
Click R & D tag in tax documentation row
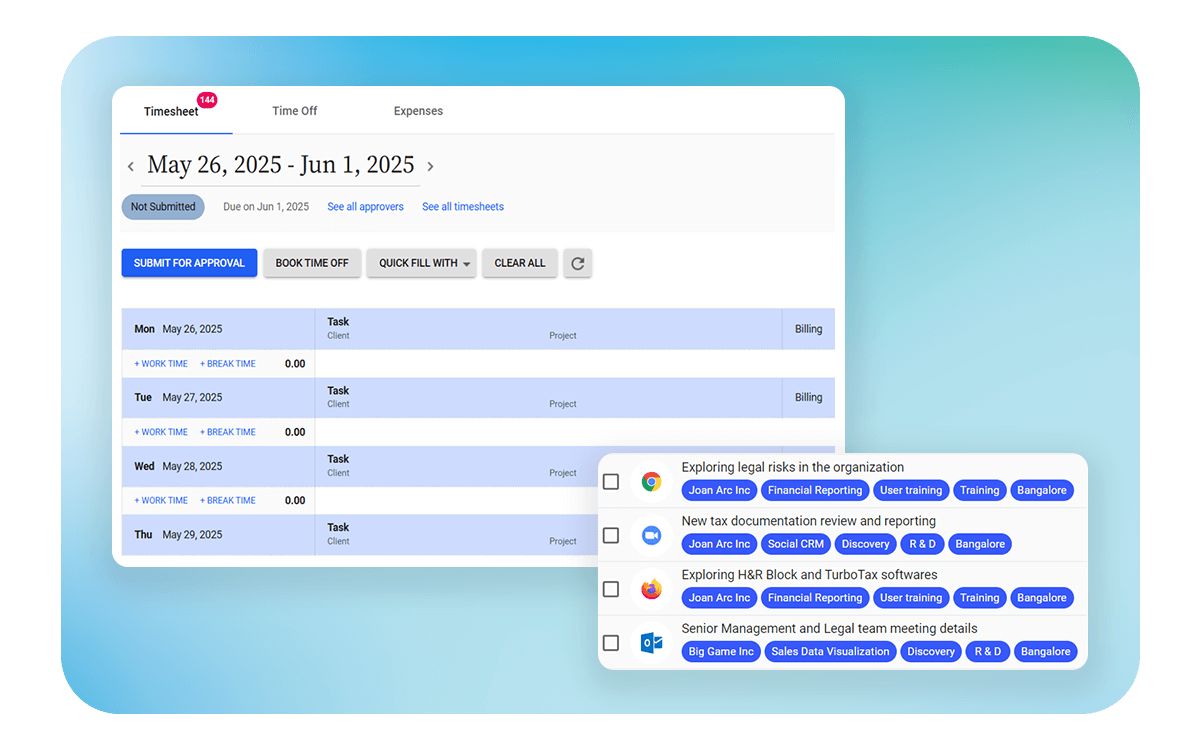pyautogui.click(x=922, y=544)
